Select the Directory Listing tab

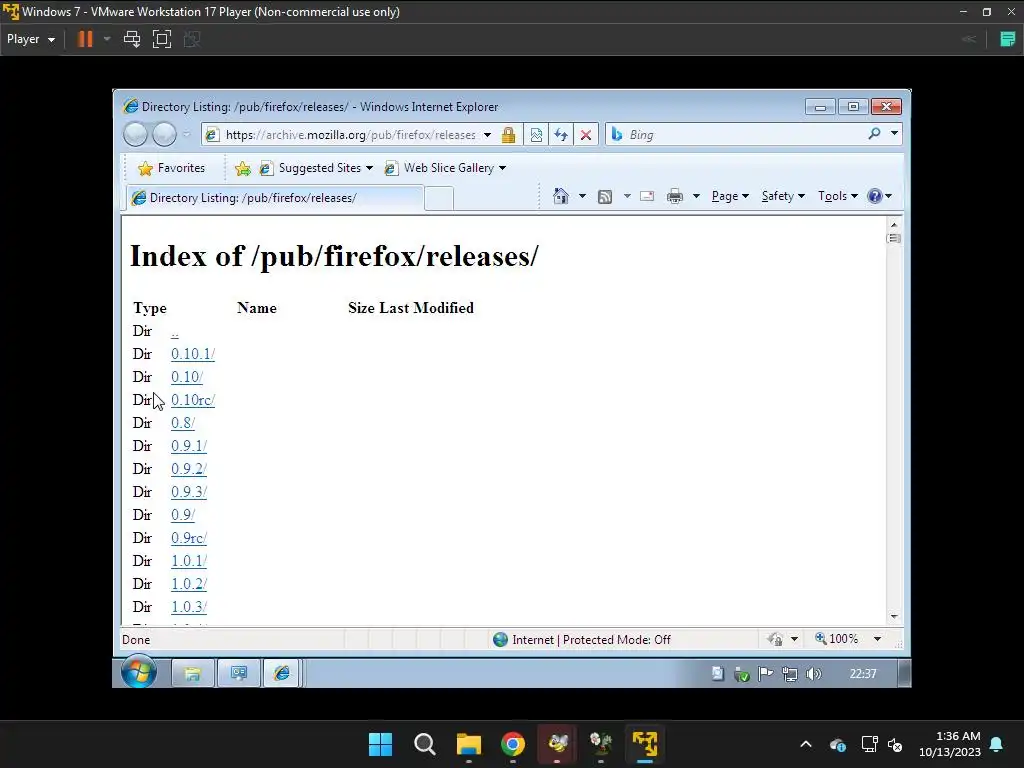pos(274,198)
